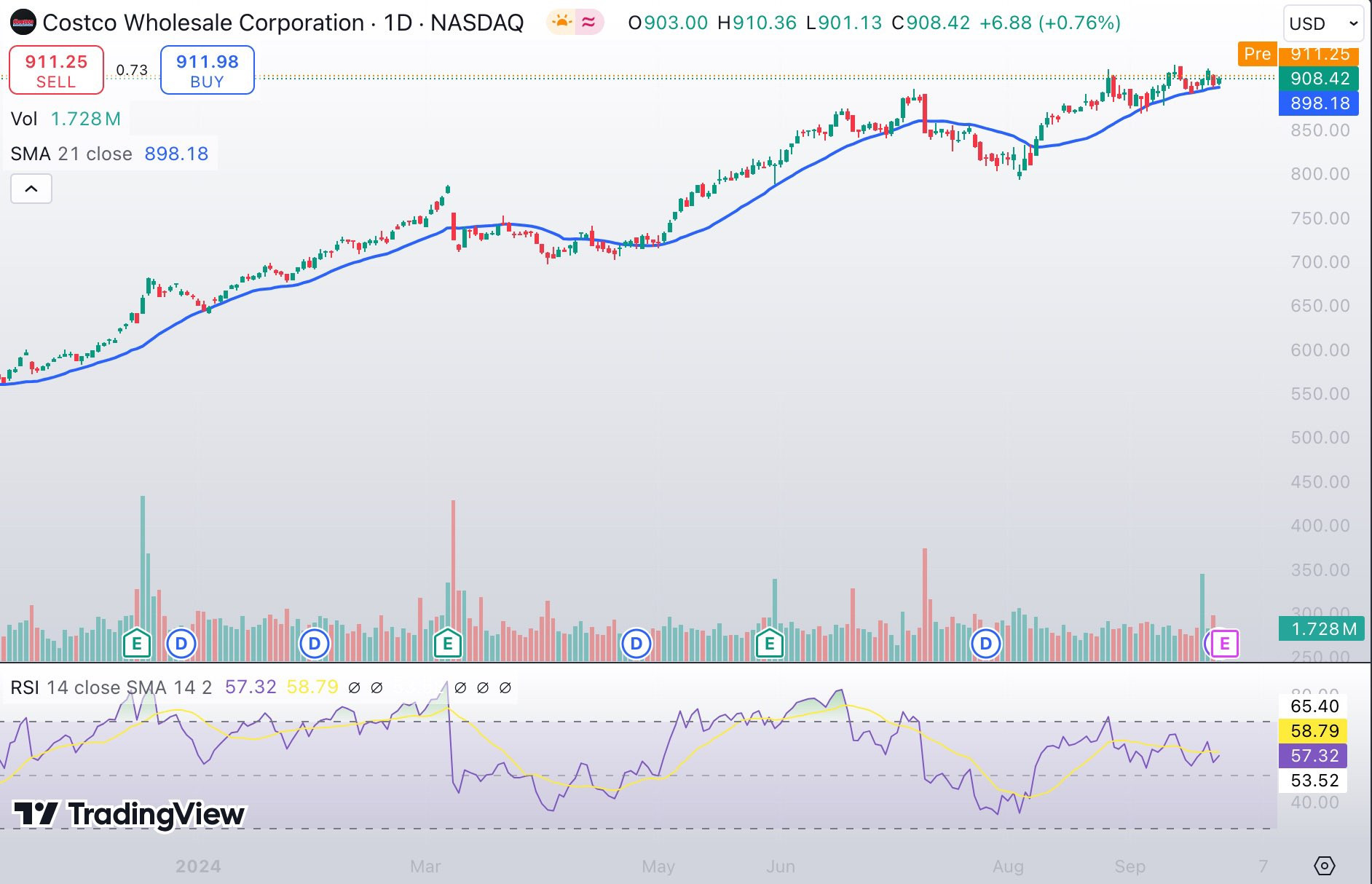Click the leftmost green earnings E marker

pyautogui.click(x=137, y=644)
